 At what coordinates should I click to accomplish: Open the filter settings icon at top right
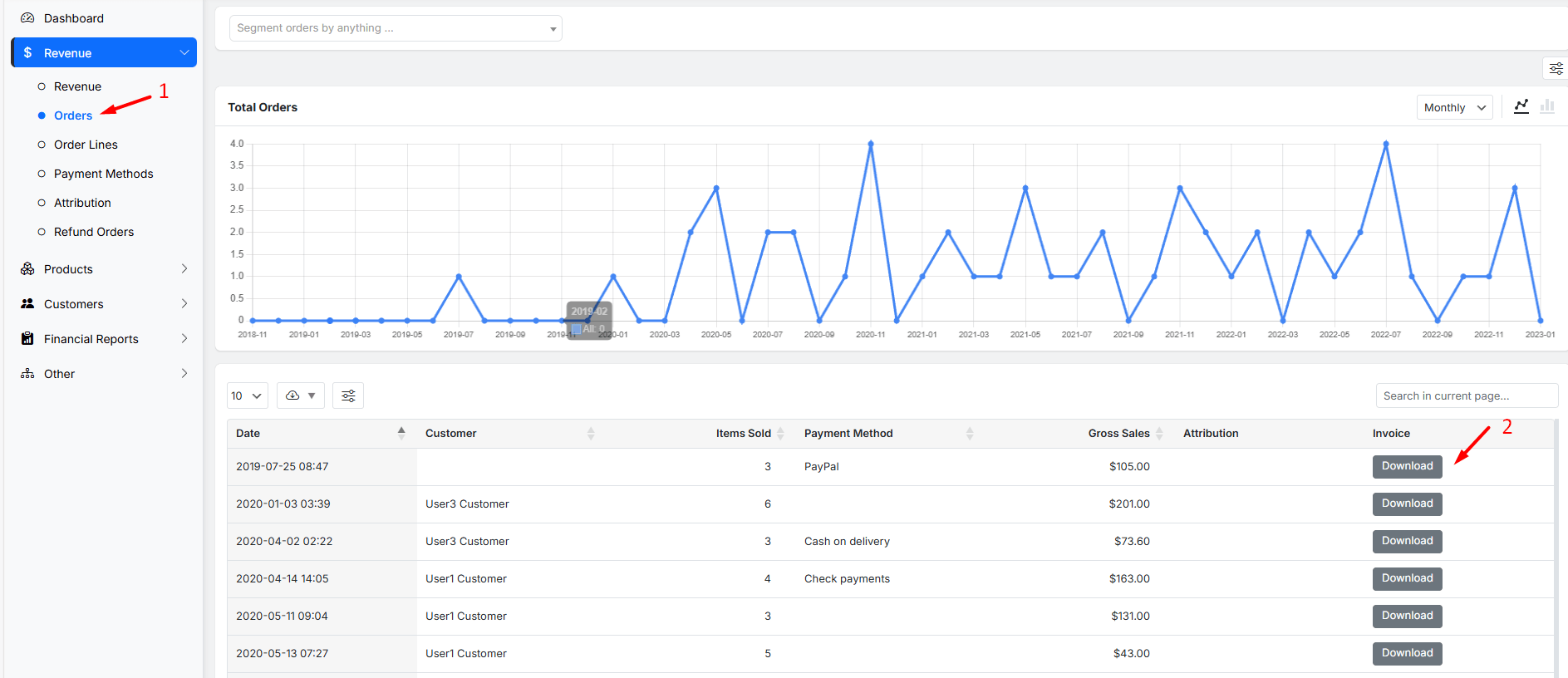(x=1556, y=69)
